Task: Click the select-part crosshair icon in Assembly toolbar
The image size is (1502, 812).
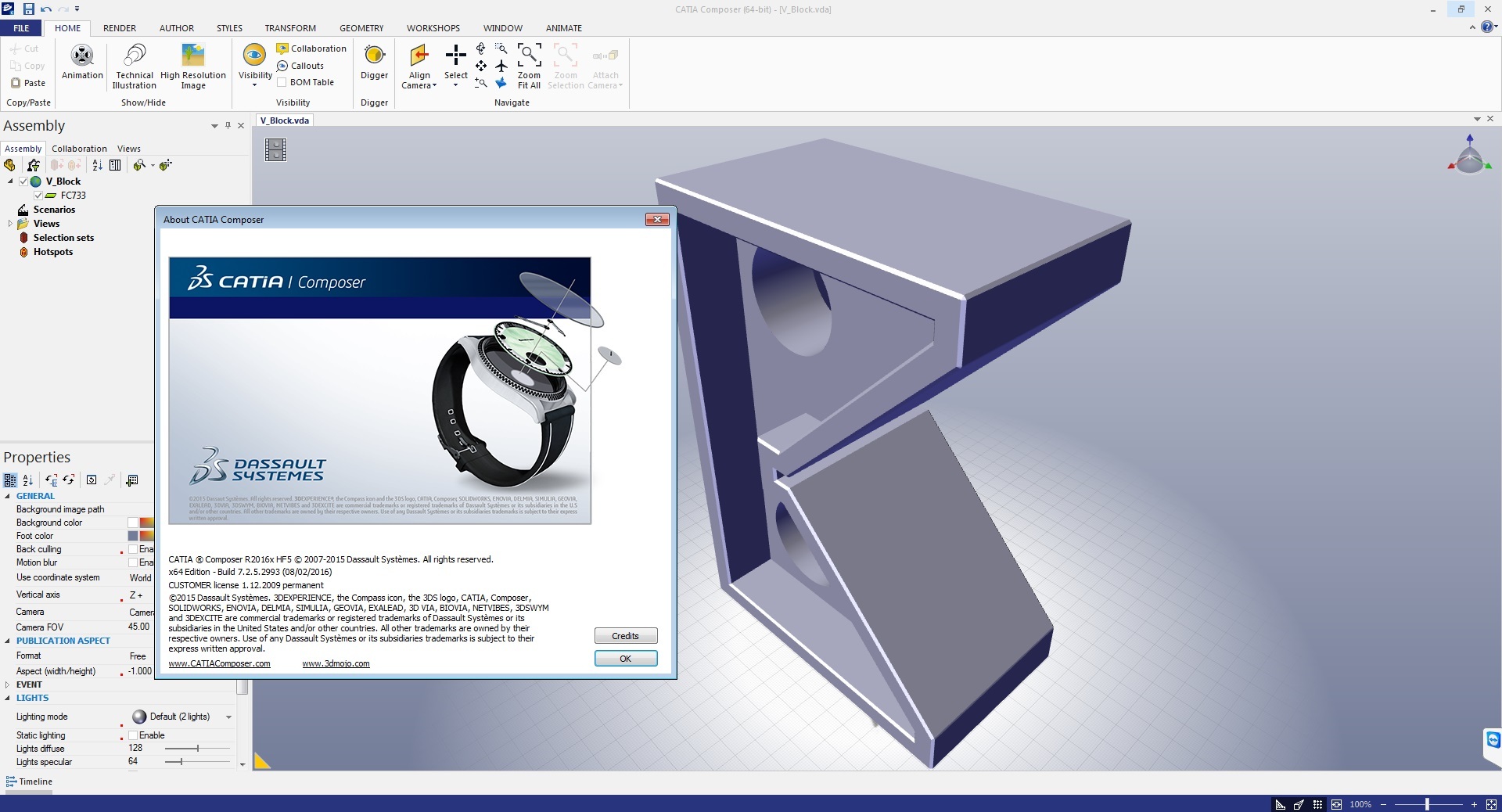Action: click(x=165, y=165)
